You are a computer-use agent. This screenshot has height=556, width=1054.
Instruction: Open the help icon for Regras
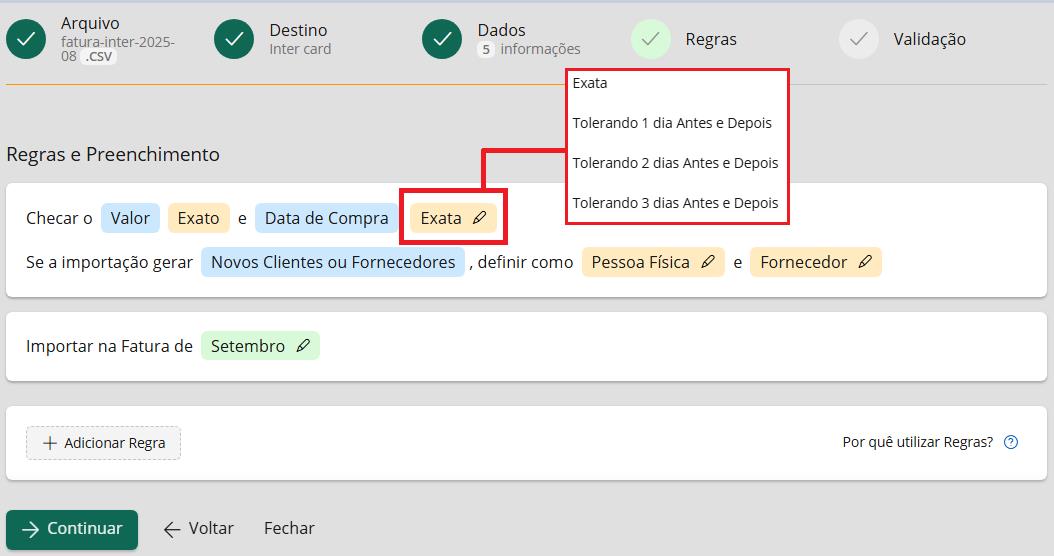point(1011,442)
